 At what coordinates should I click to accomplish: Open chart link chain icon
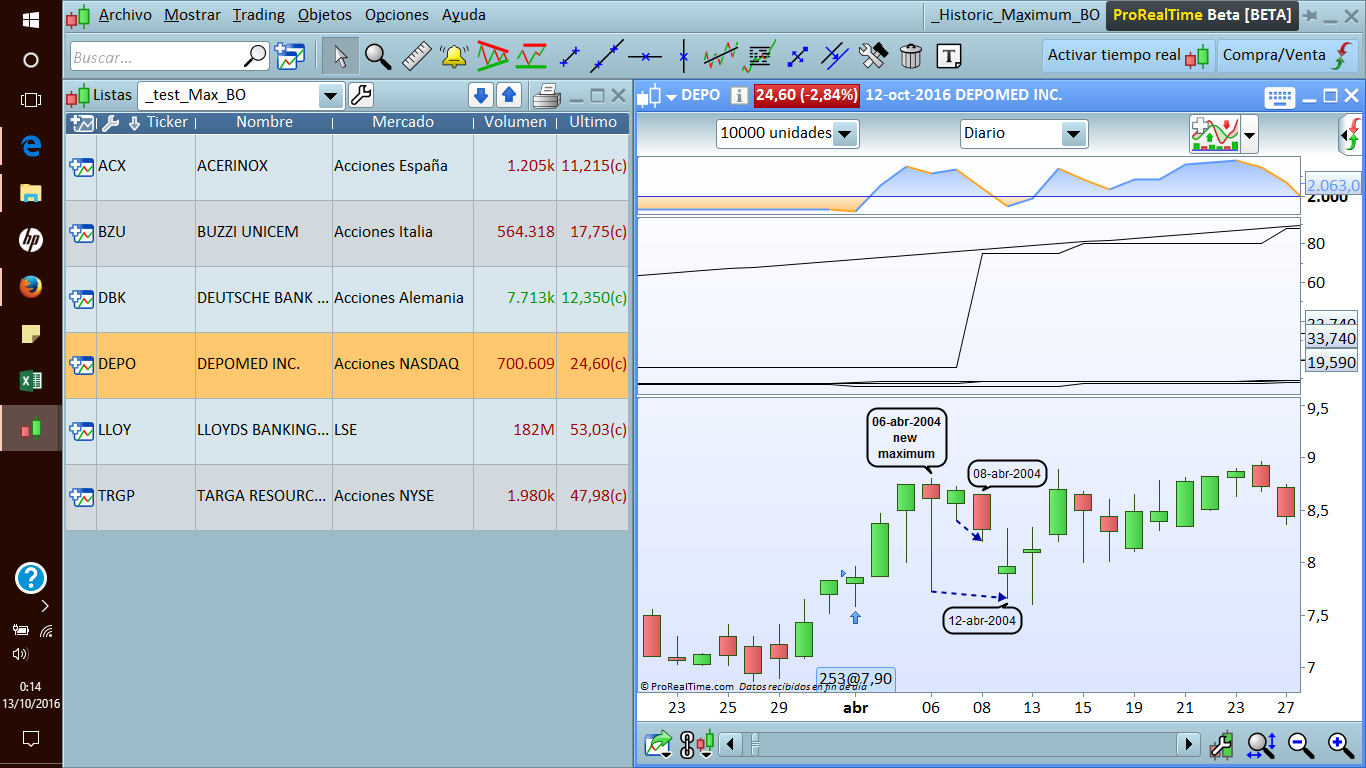point(688,744)
